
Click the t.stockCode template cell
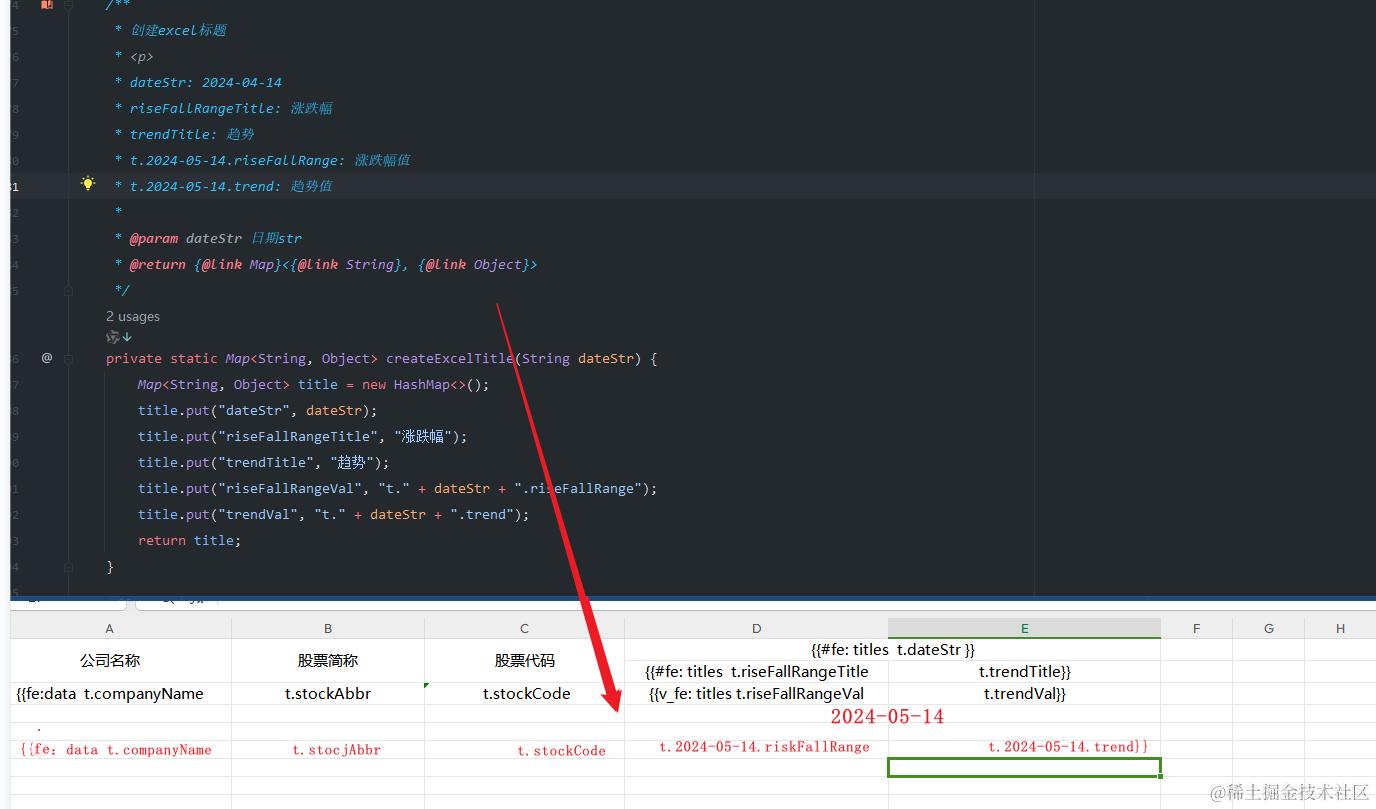525,693
